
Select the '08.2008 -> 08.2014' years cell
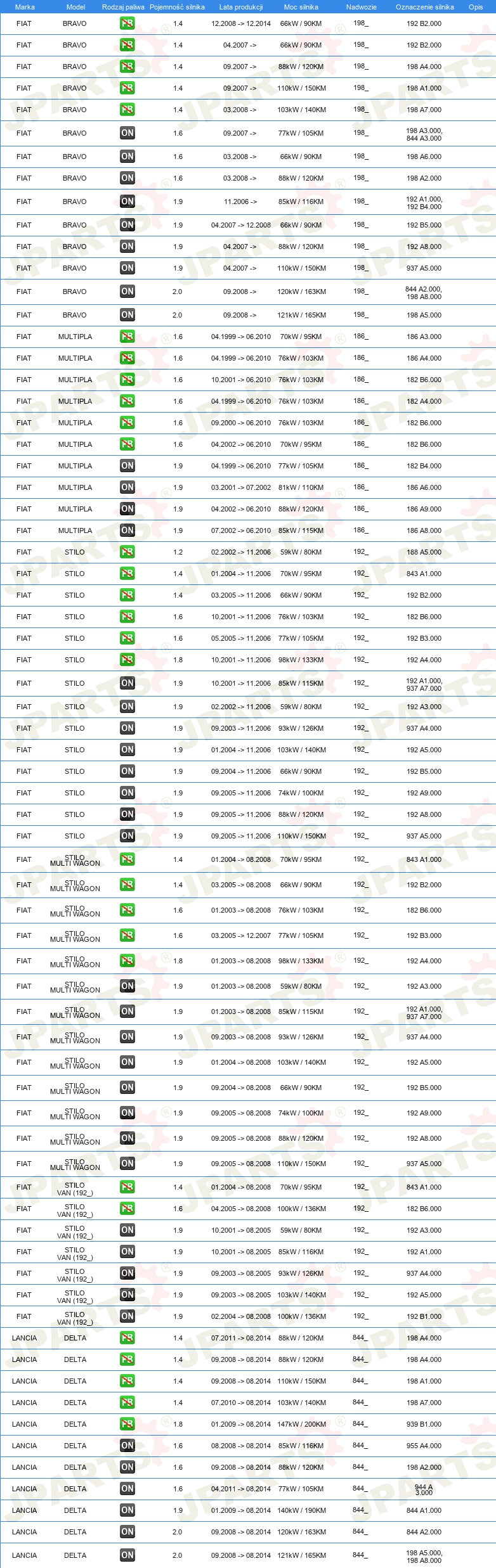pos(241,1446)
